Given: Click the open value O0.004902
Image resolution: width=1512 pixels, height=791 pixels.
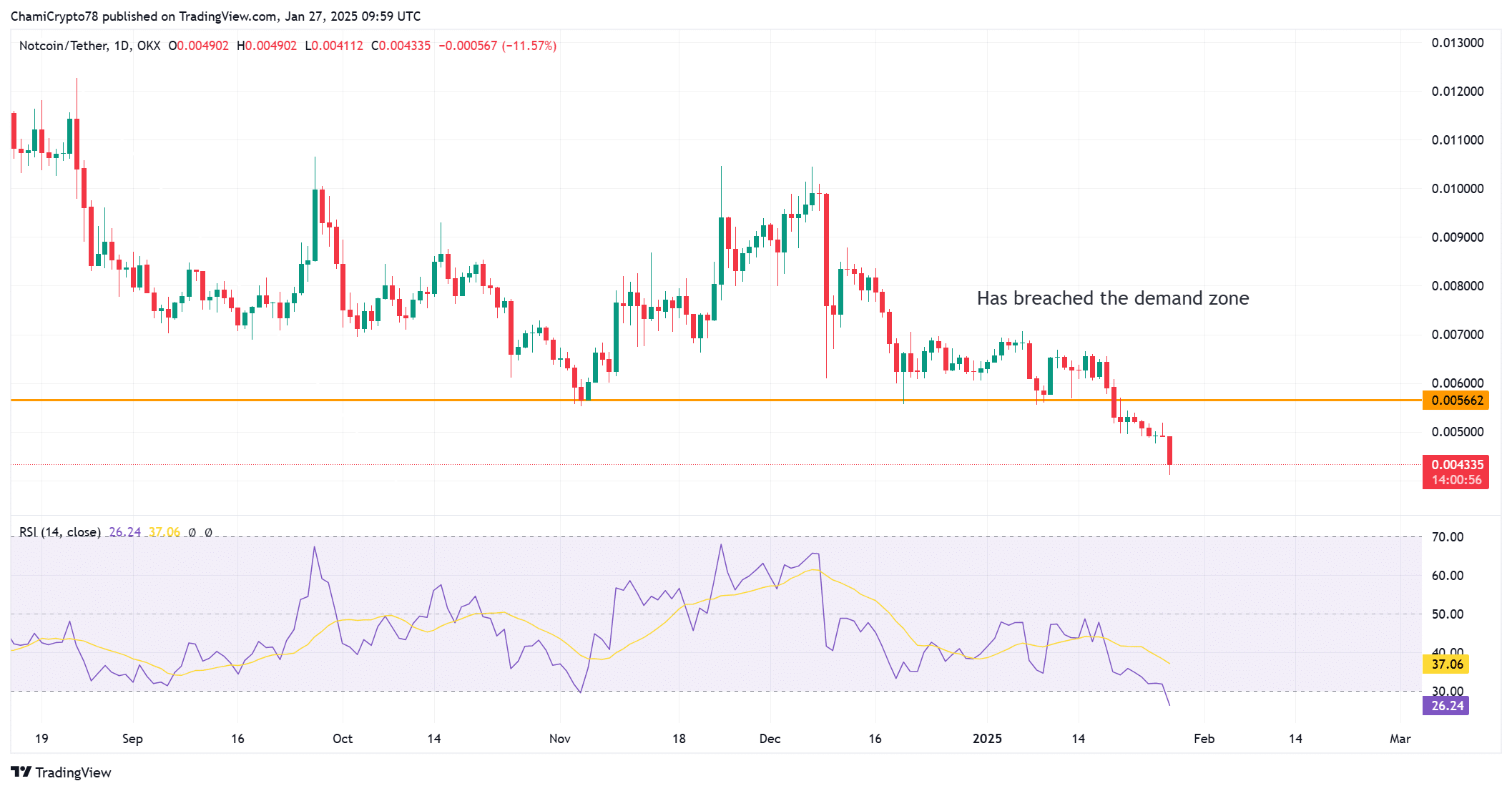Looking at the screenshot, I should point(199,46).
